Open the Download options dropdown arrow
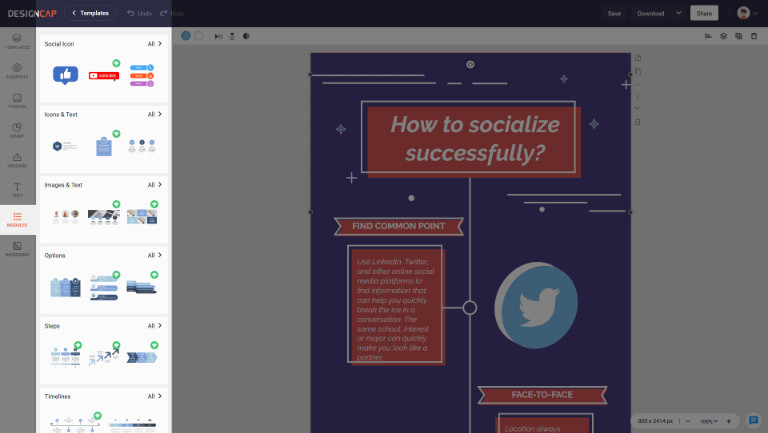The height and width of the screenshot is (433, 768). pos(678,13)
